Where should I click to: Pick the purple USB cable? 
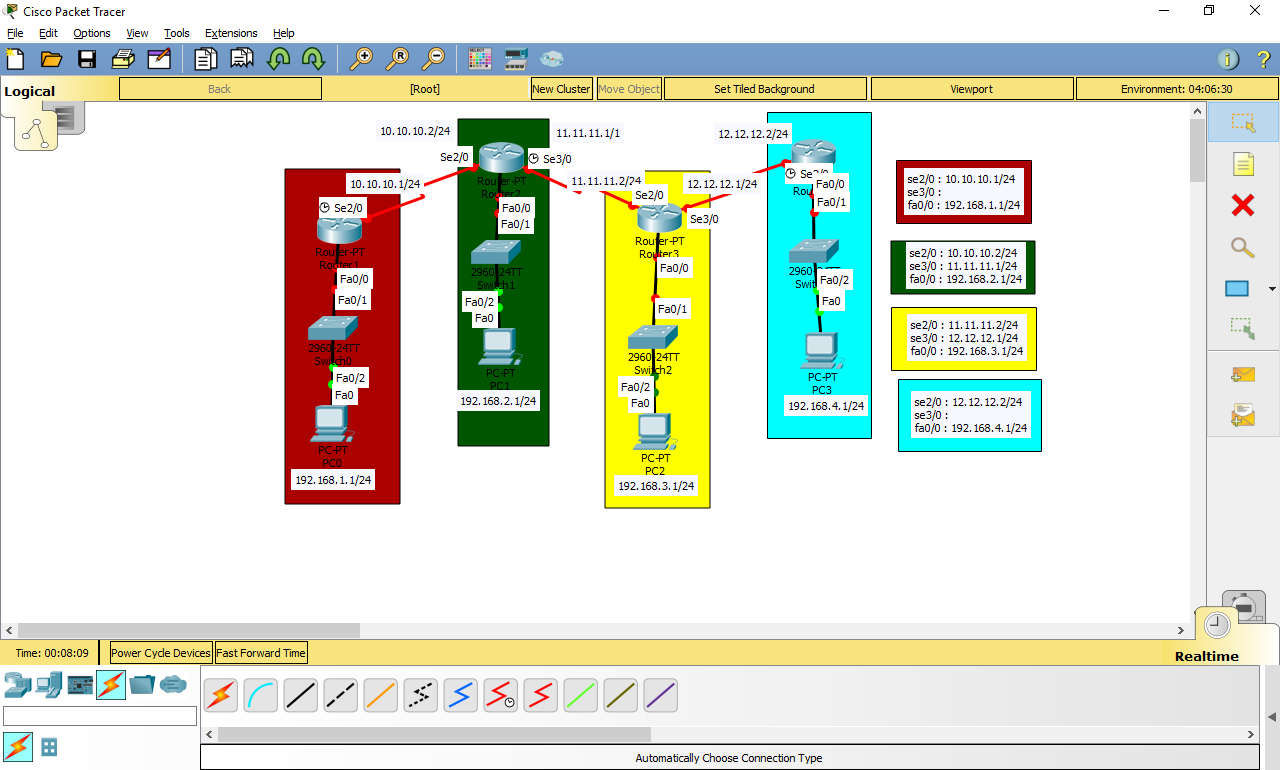click(660, 694)
